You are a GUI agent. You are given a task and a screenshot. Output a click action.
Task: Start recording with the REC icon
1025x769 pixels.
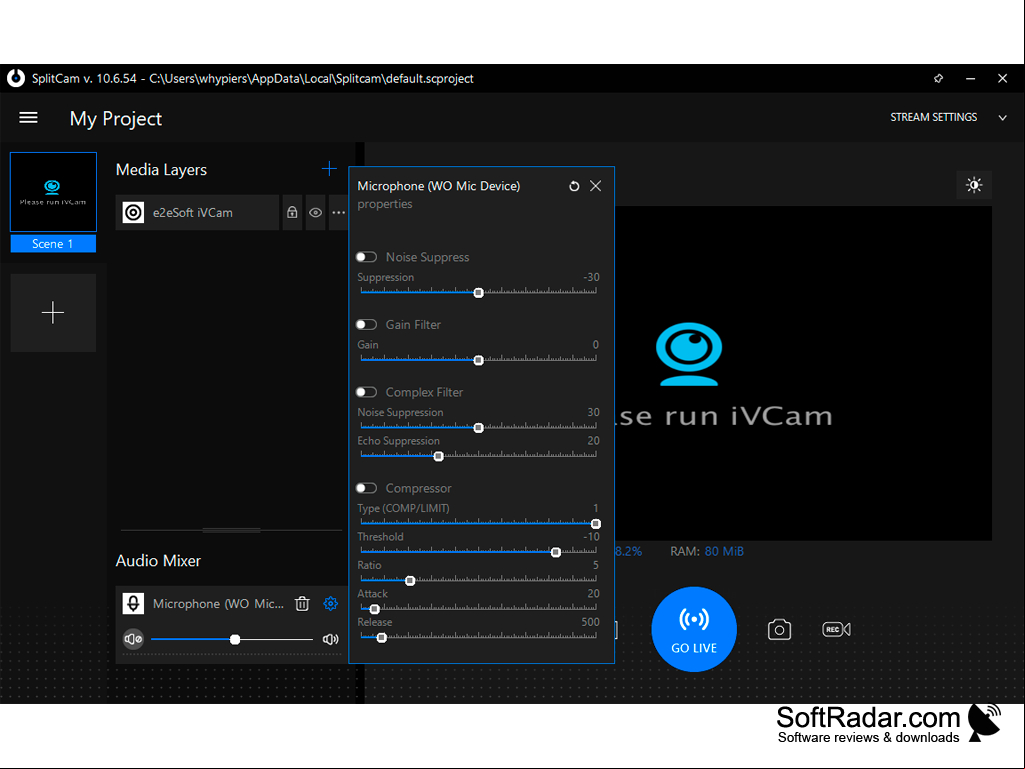[x=836, y=630]
